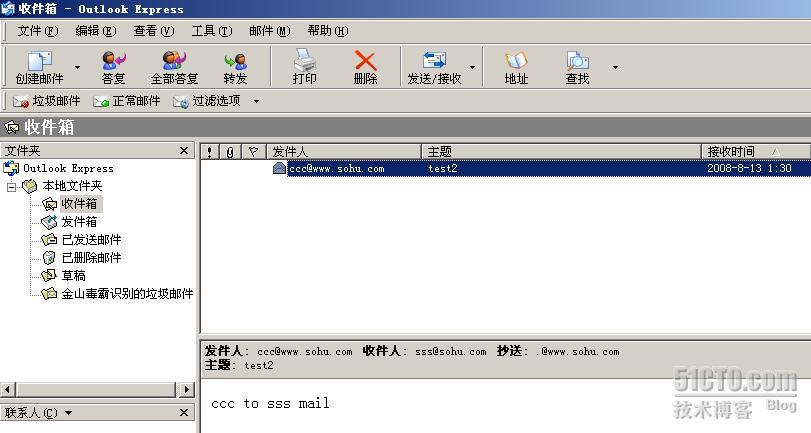Sort by Subject (主题) column header

pos(561,152)
